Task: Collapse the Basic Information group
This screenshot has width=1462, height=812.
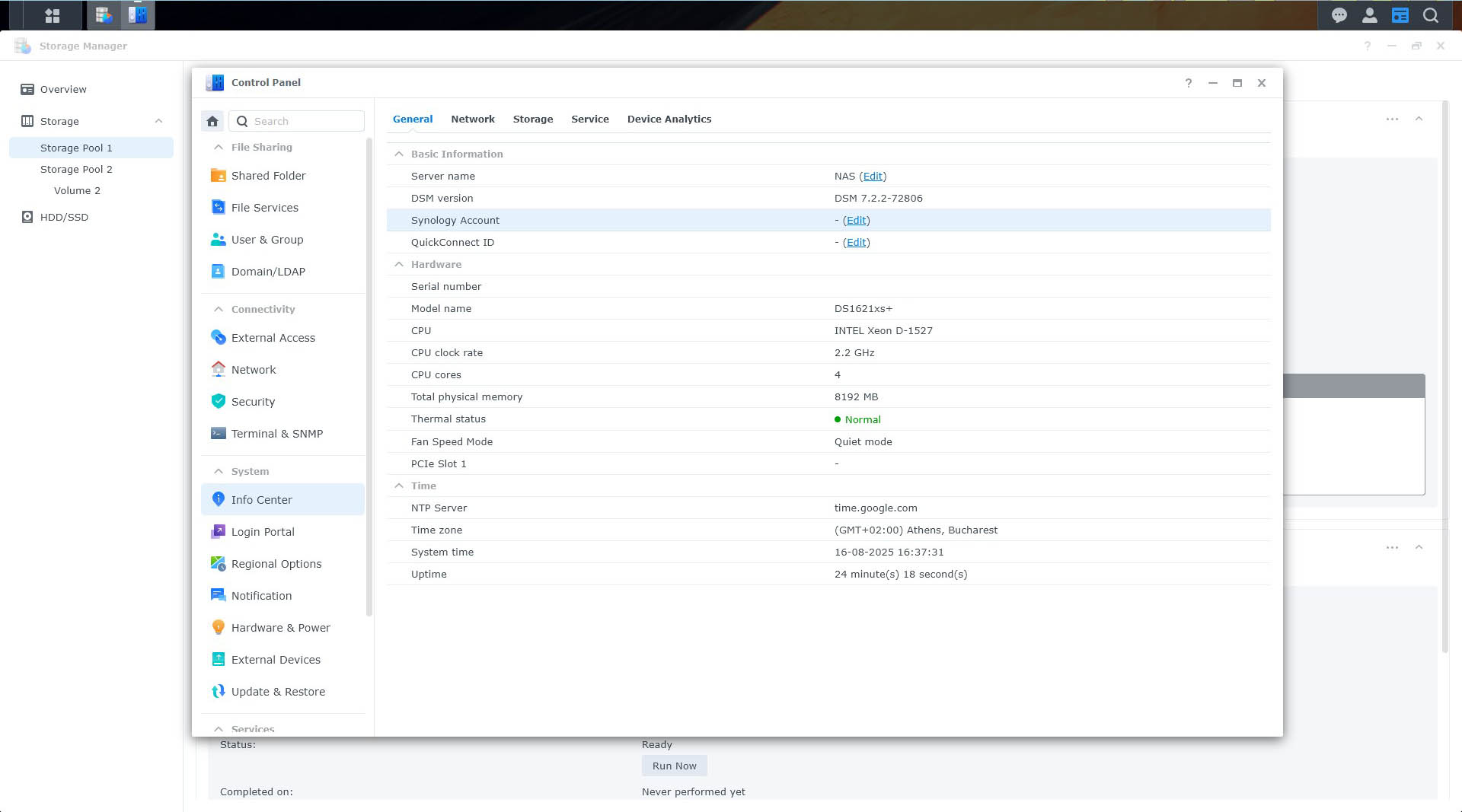Action: [398, 154]
